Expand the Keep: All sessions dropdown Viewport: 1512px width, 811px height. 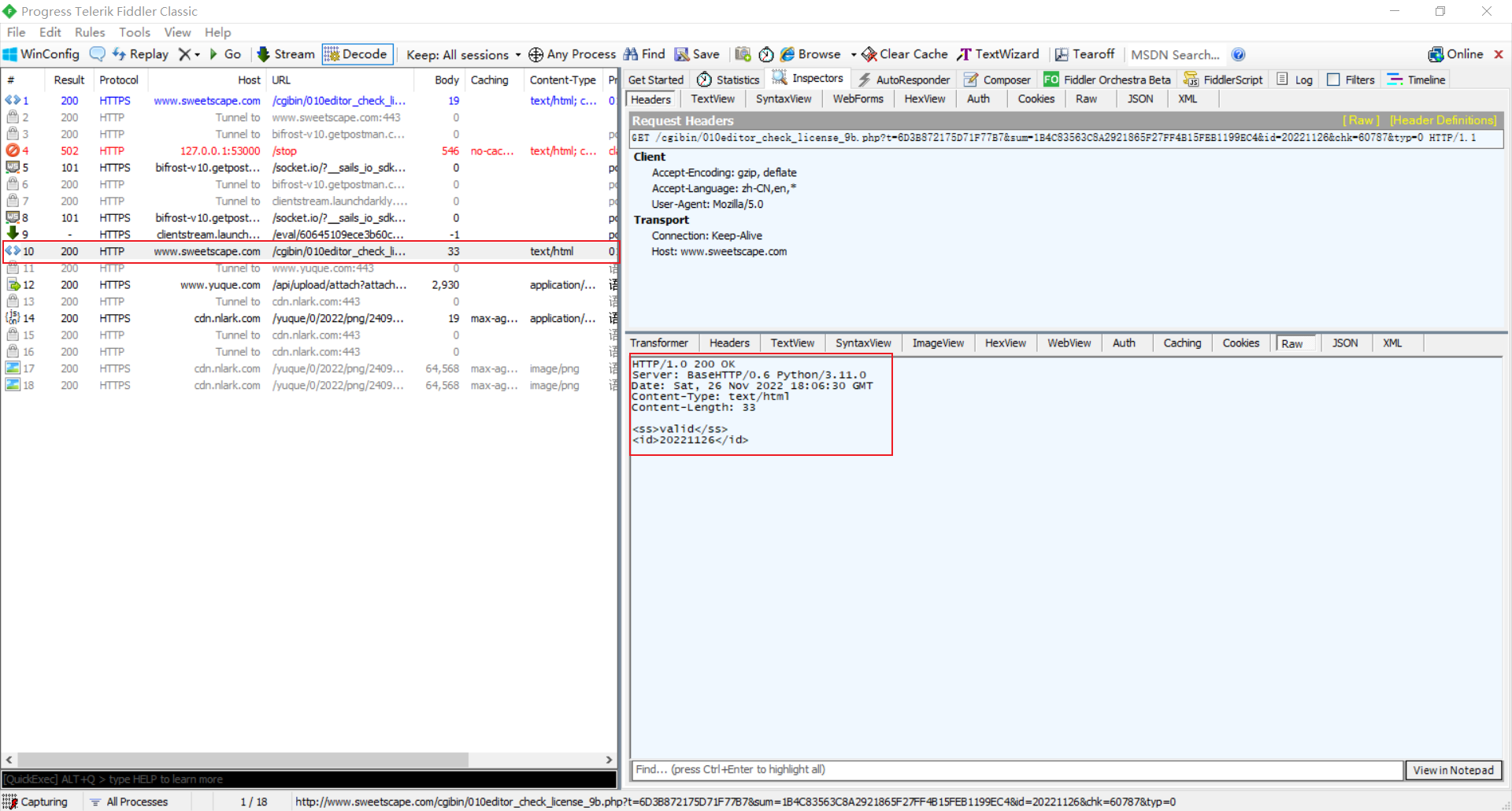517,55
